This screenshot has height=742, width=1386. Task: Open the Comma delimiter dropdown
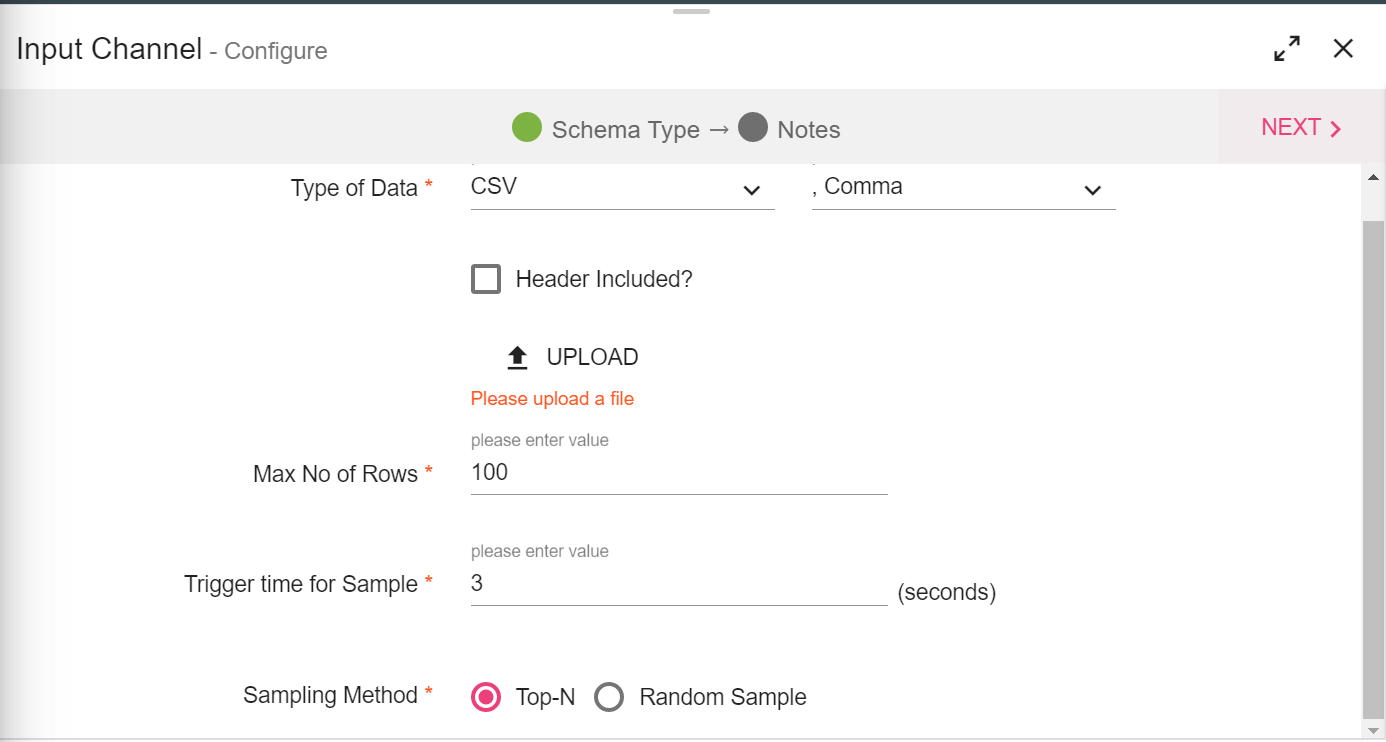click(x=962, y=188)
